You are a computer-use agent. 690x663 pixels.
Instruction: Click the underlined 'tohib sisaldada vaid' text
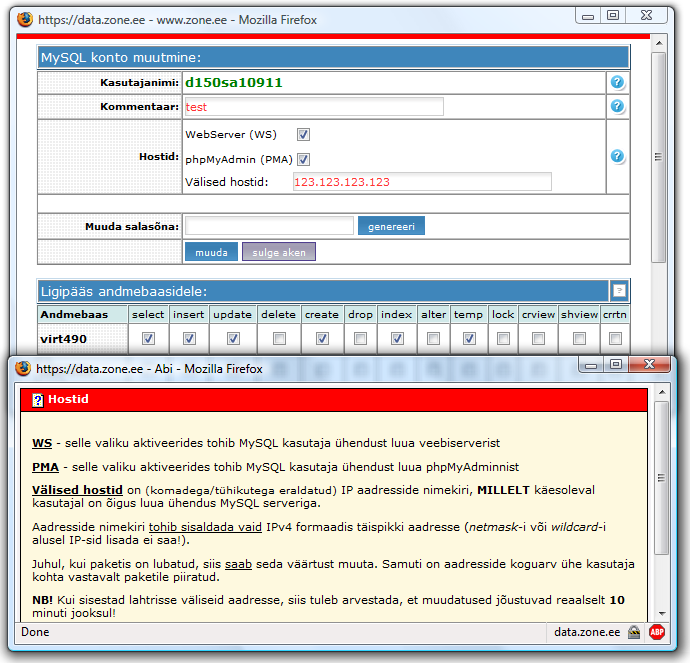pos(205,527)
